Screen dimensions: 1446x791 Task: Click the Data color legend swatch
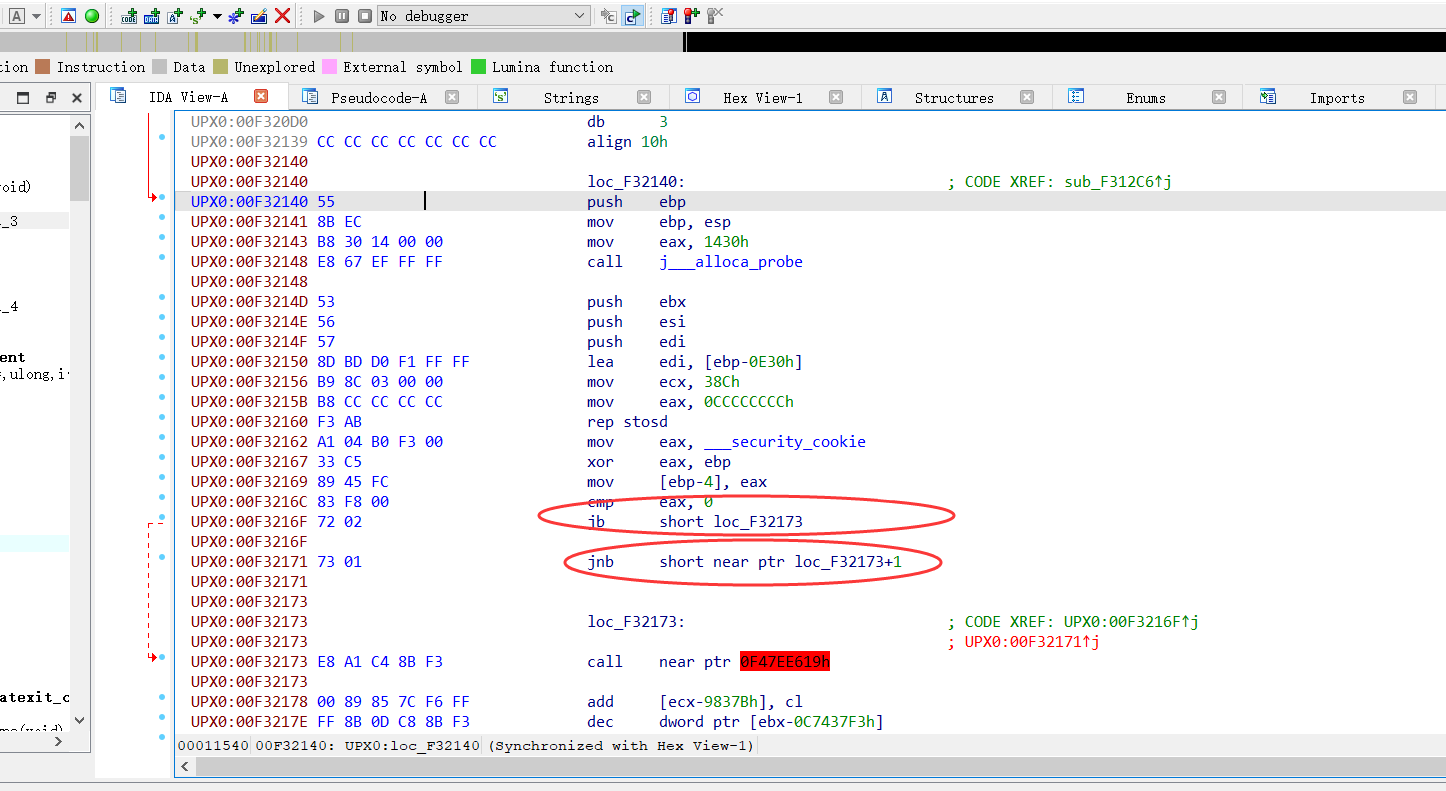(159, 67)
